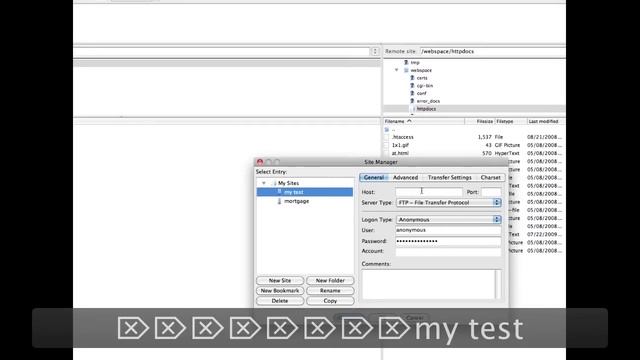
Task: Select the conf folder name in remote tree
Action: point(422,93)
